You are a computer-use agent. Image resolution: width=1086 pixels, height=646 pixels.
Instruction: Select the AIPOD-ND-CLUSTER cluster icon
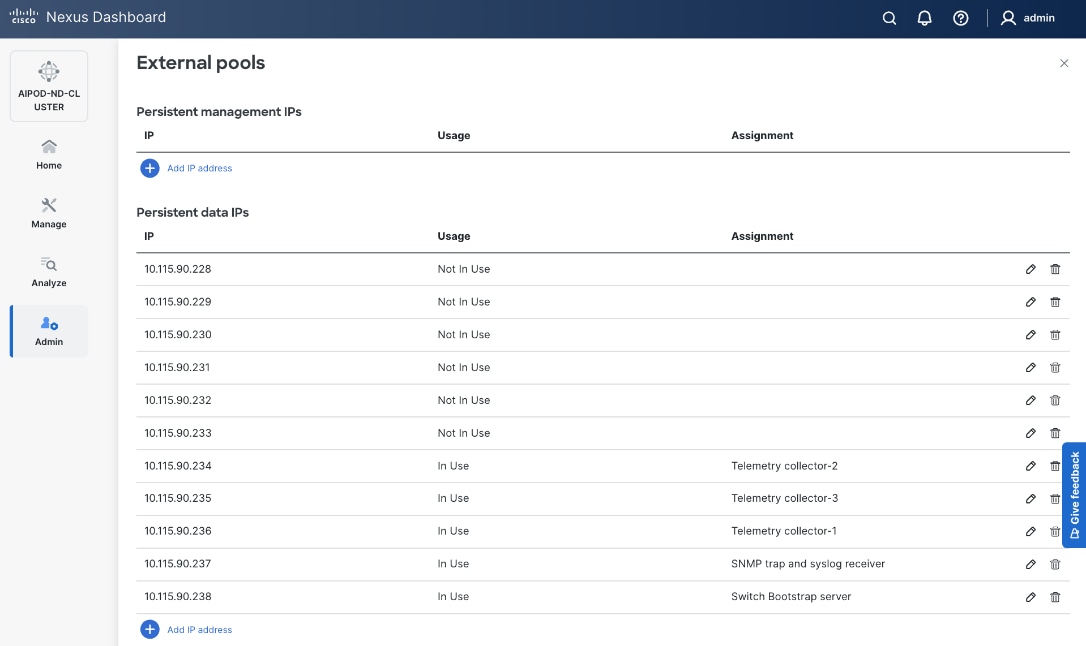(48, 85)
